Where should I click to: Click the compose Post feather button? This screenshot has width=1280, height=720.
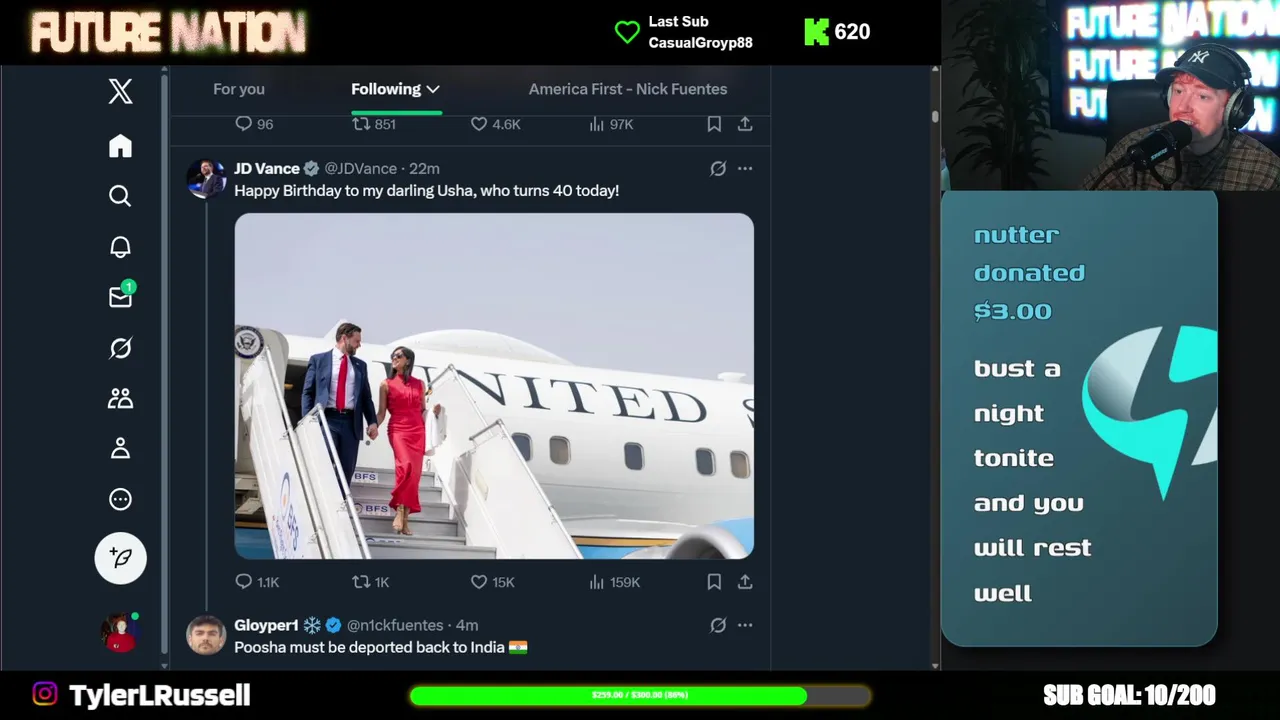point(121,558)
